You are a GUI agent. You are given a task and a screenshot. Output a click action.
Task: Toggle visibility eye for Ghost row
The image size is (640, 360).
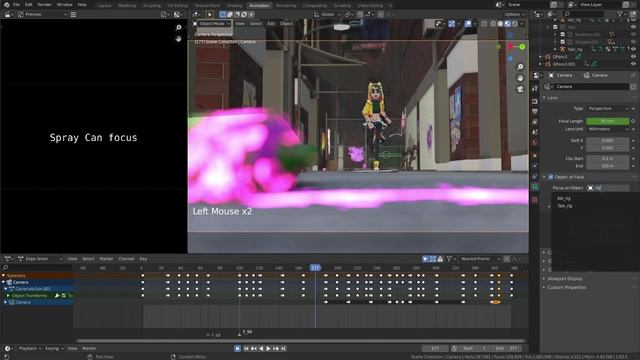coord(633,57)
